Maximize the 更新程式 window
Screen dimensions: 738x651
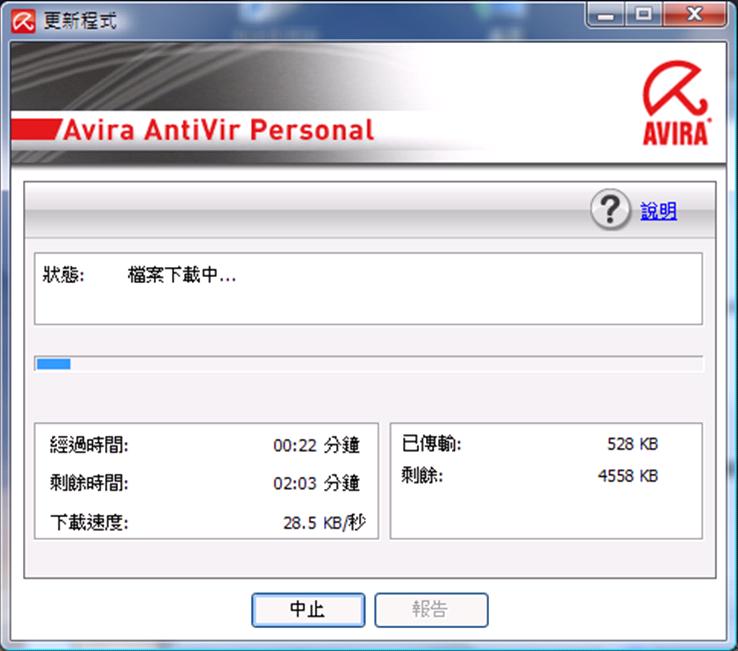[x=643, y=15]
